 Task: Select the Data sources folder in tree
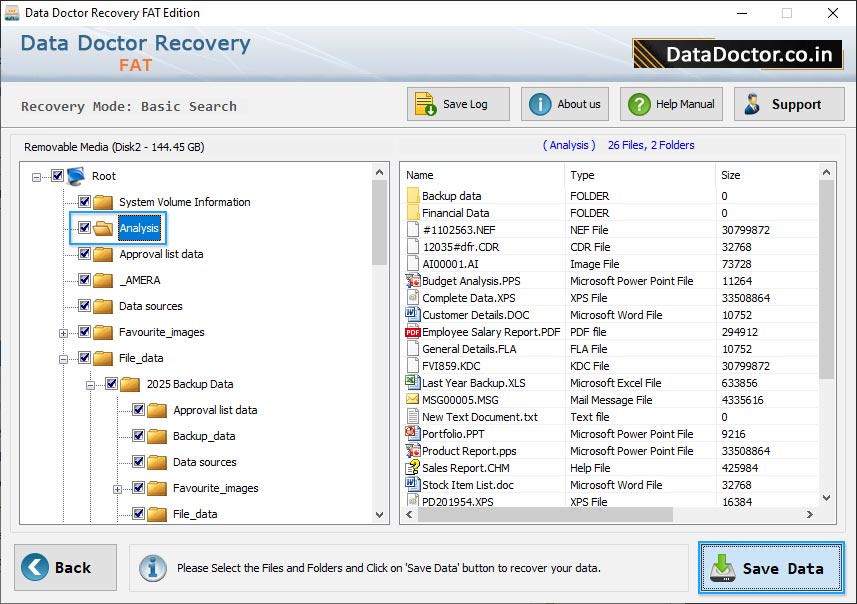pyautogui.click(x=150, y=306)
